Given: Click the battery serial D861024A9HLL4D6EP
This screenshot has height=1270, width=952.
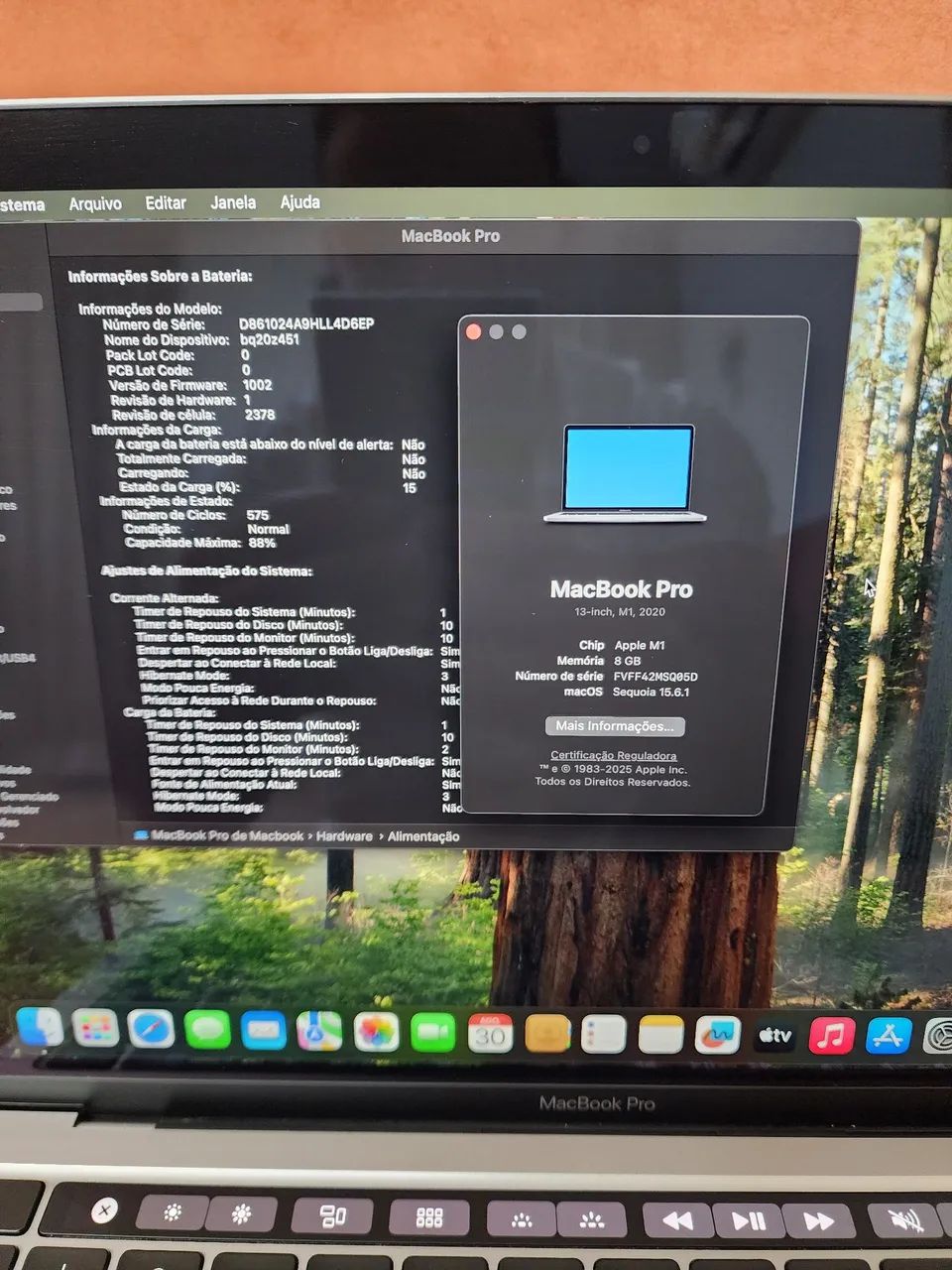Looking at the screenshot, I should 306,324.
